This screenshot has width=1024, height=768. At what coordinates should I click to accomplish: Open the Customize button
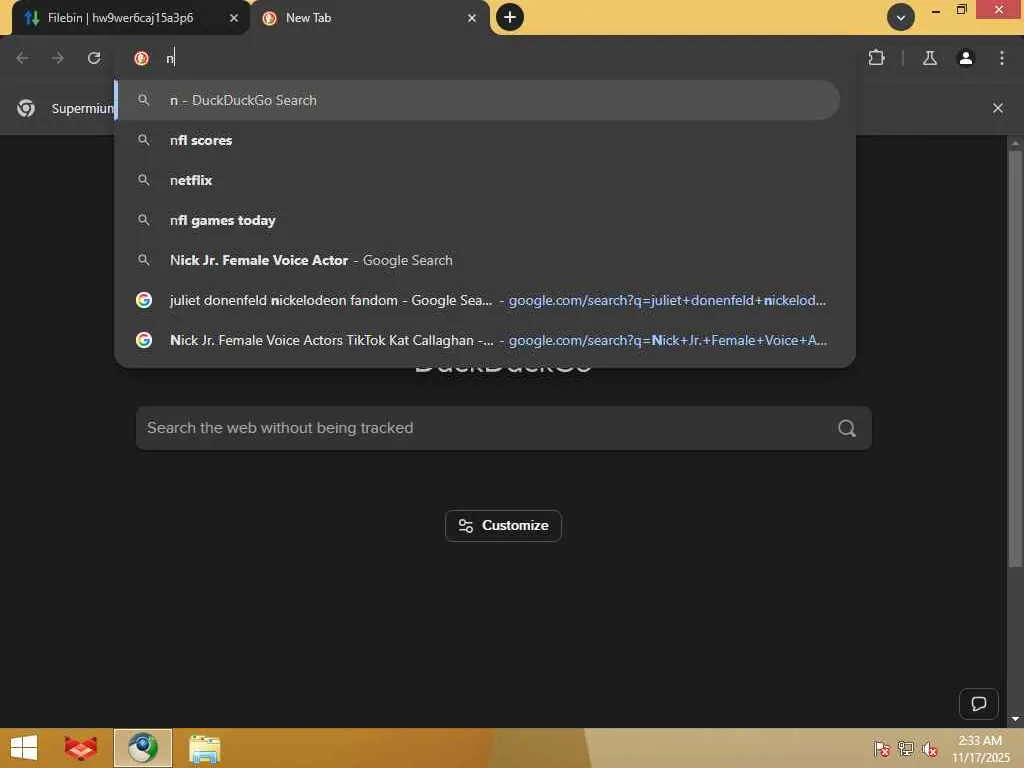(x=503, y=526)
